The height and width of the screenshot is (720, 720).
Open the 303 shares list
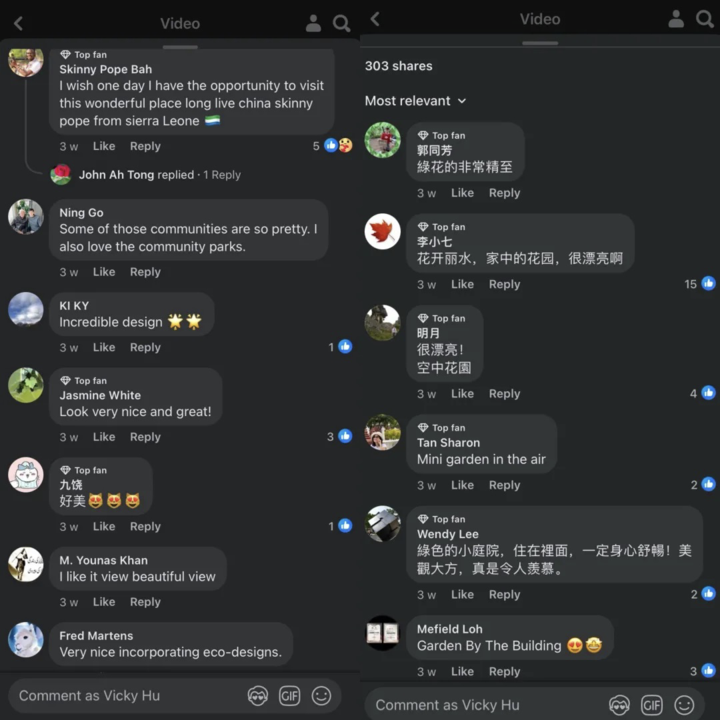pyautogui.click(x=399, y=66)
